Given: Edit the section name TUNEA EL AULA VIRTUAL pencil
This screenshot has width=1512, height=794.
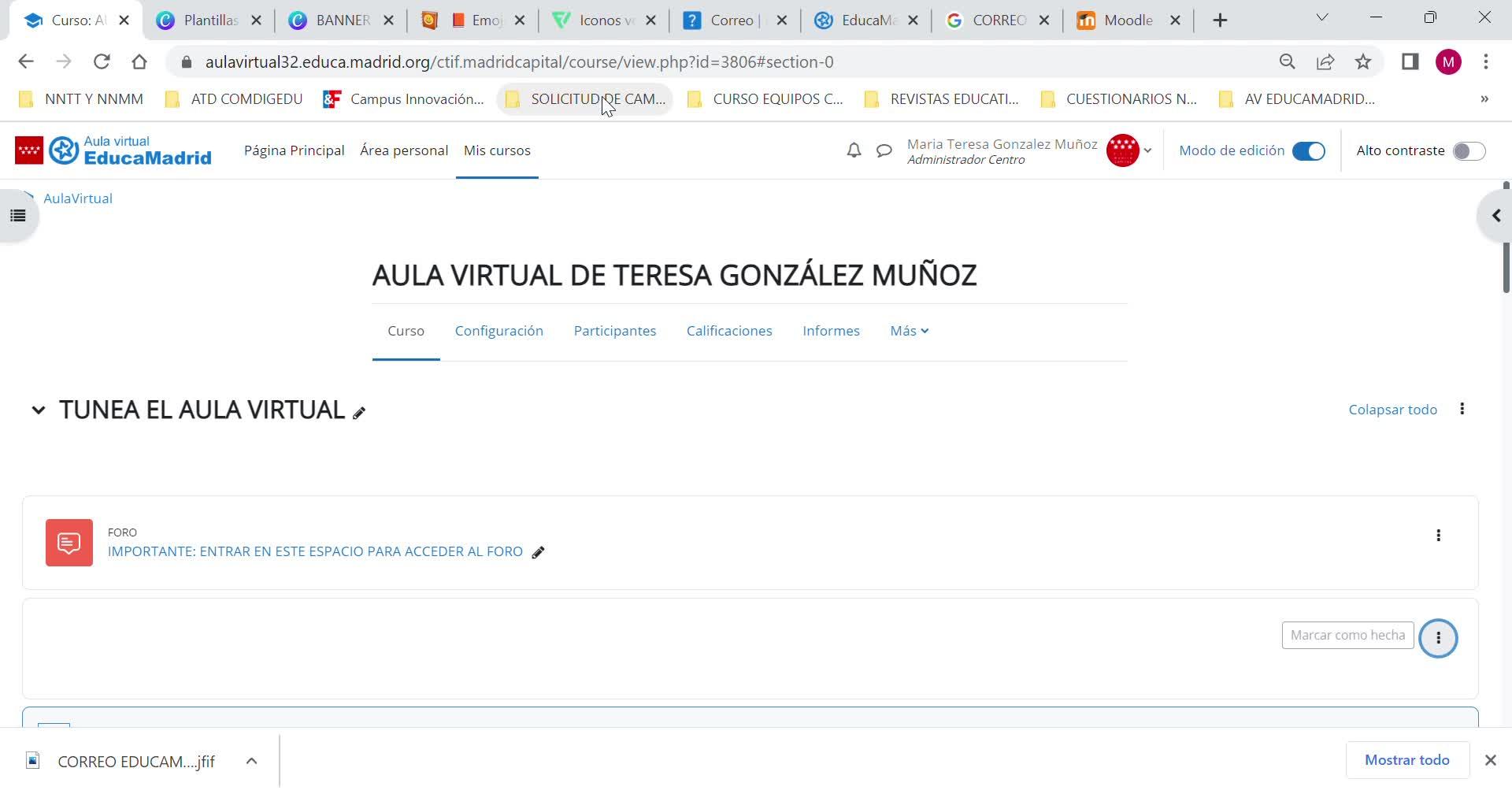Looking at the screenshot, I should [359, 413].
